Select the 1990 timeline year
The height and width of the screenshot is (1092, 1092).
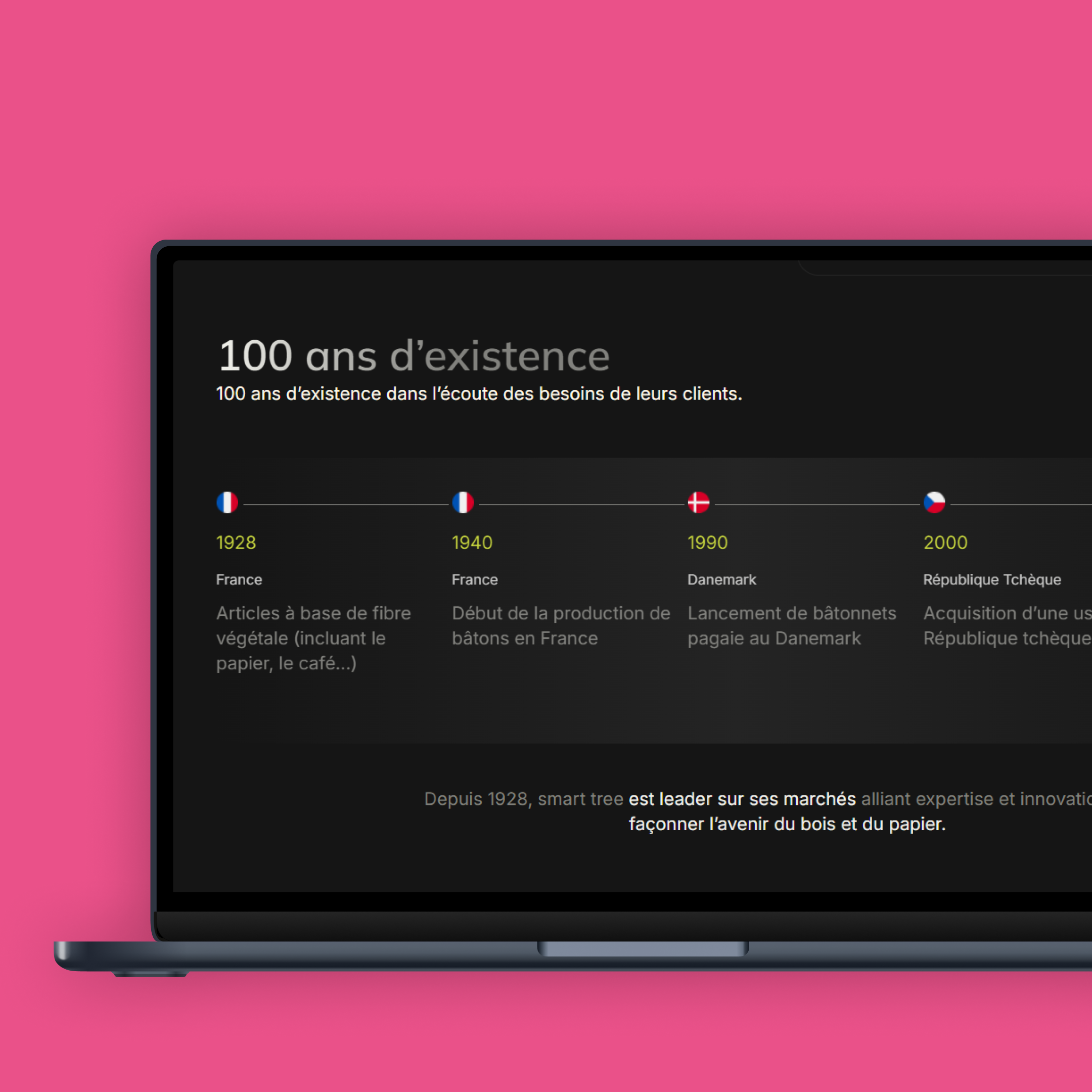[707, 542]
